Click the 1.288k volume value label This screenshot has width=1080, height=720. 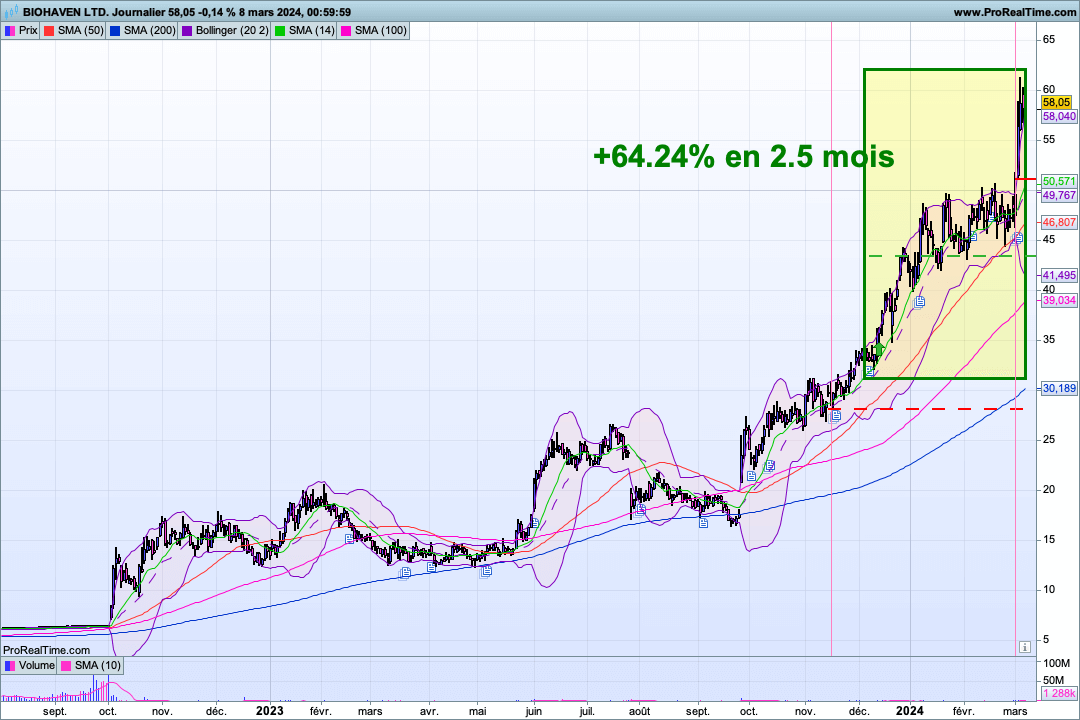click(1059, 692)
